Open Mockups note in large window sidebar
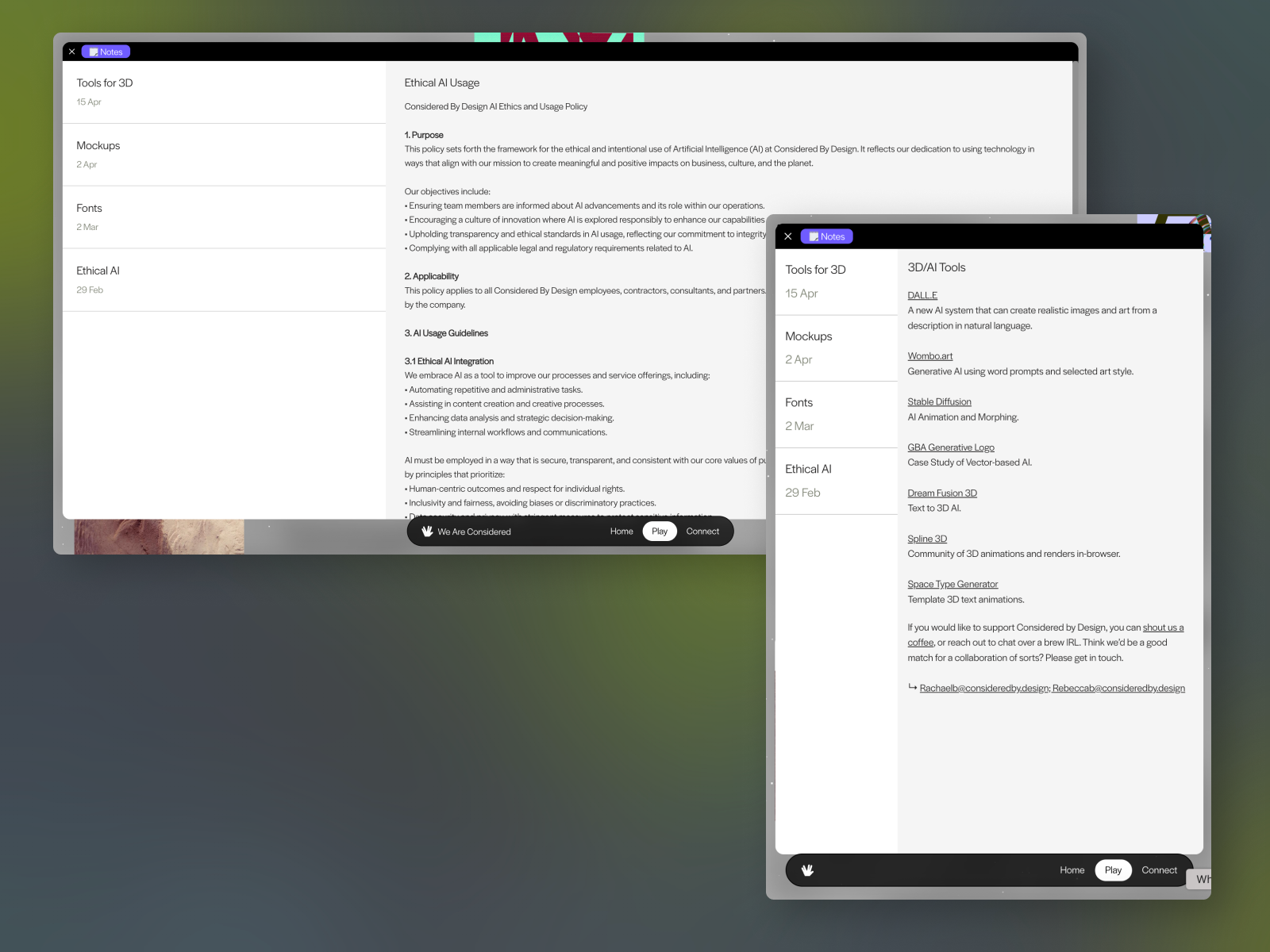 point(98,146)
